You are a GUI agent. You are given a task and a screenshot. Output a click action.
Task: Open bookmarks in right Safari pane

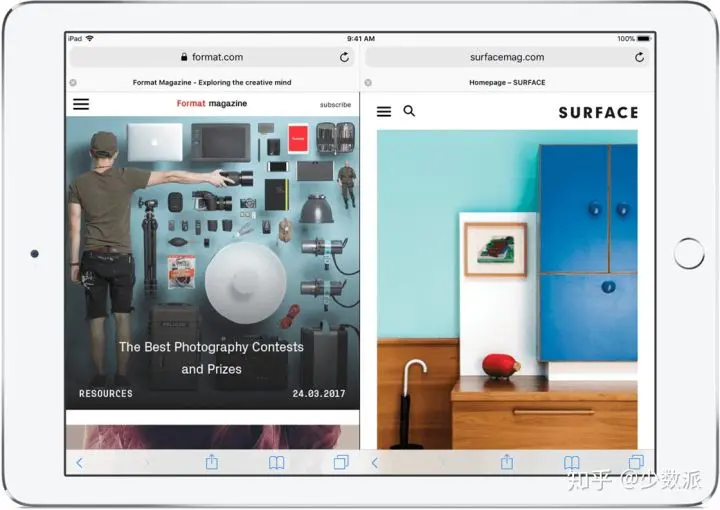click(x=572, y=463)
